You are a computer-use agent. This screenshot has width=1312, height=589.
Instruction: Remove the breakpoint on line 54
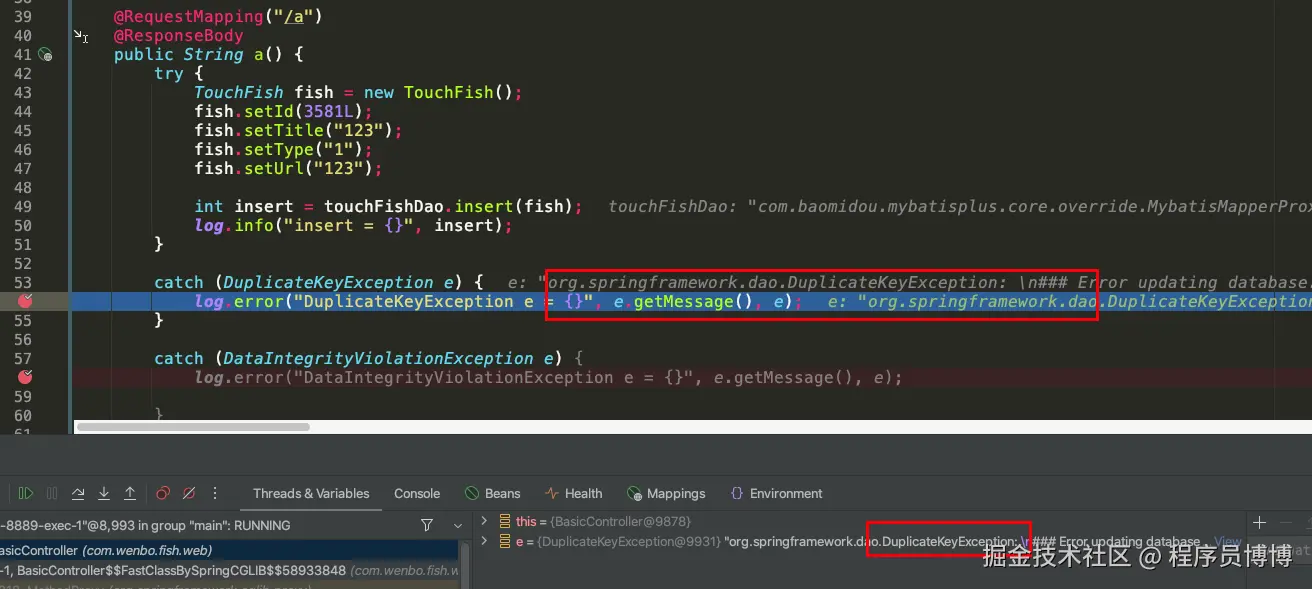26,301
